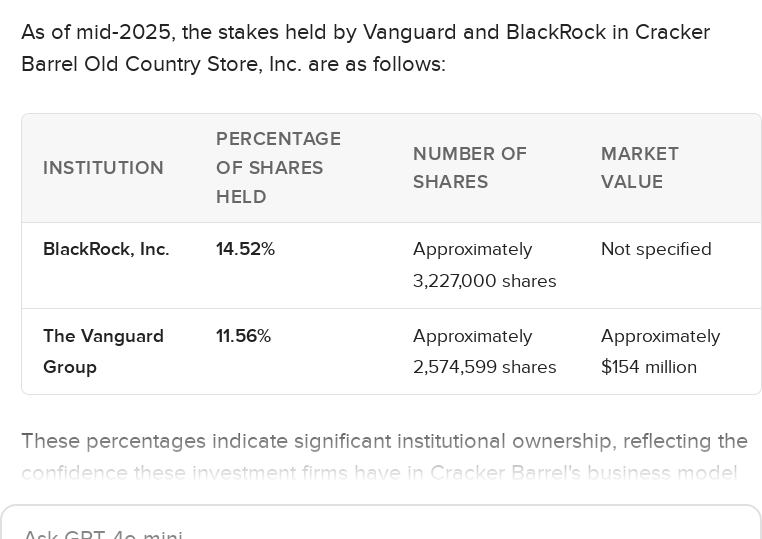Click the MARKET VALUE column header
Image resolution: width=762 pixels, height=539 pixels.
click(639, 168)
